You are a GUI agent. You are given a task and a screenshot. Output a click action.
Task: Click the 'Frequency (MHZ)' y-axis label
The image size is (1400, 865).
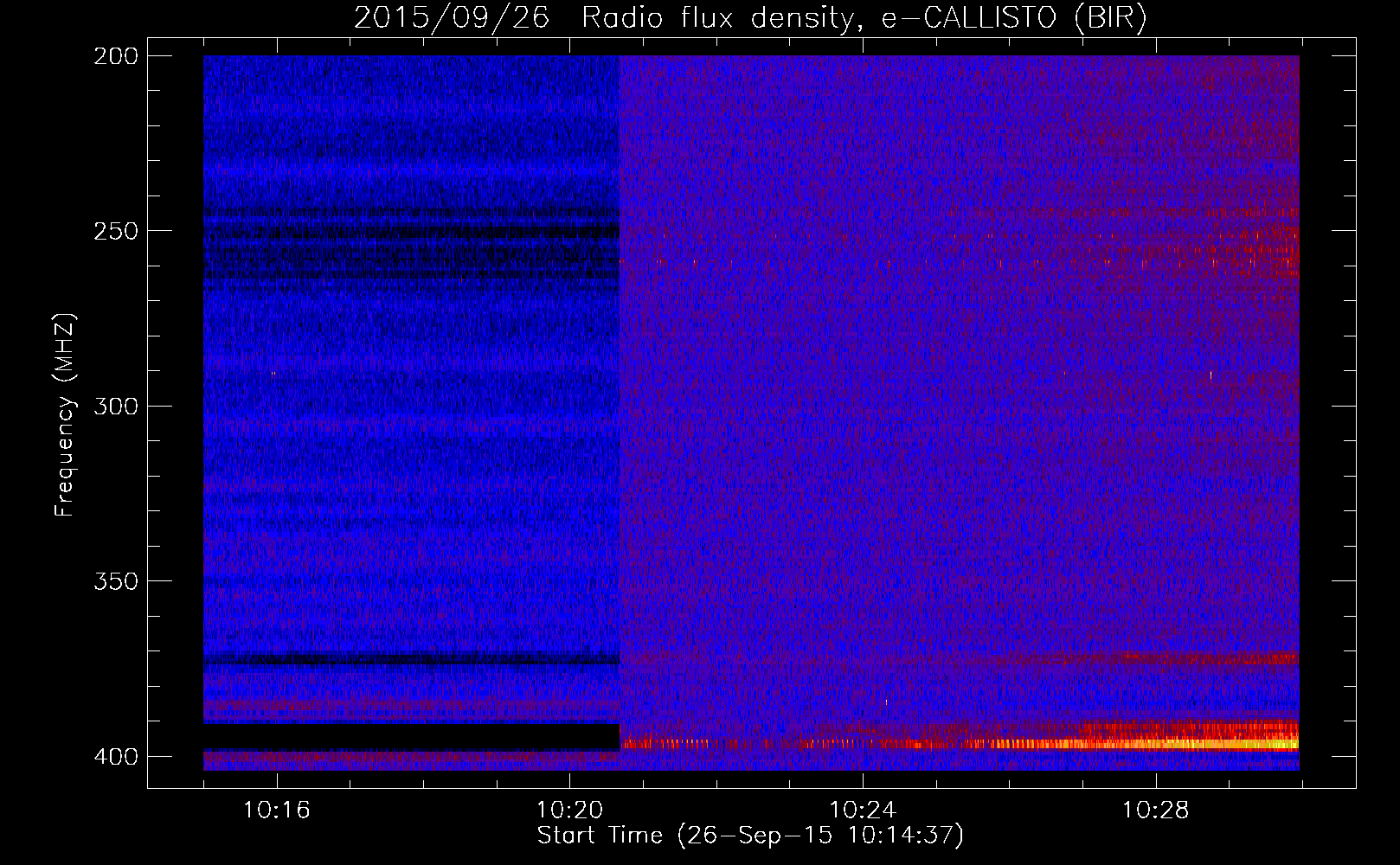(x=65, y=414)
